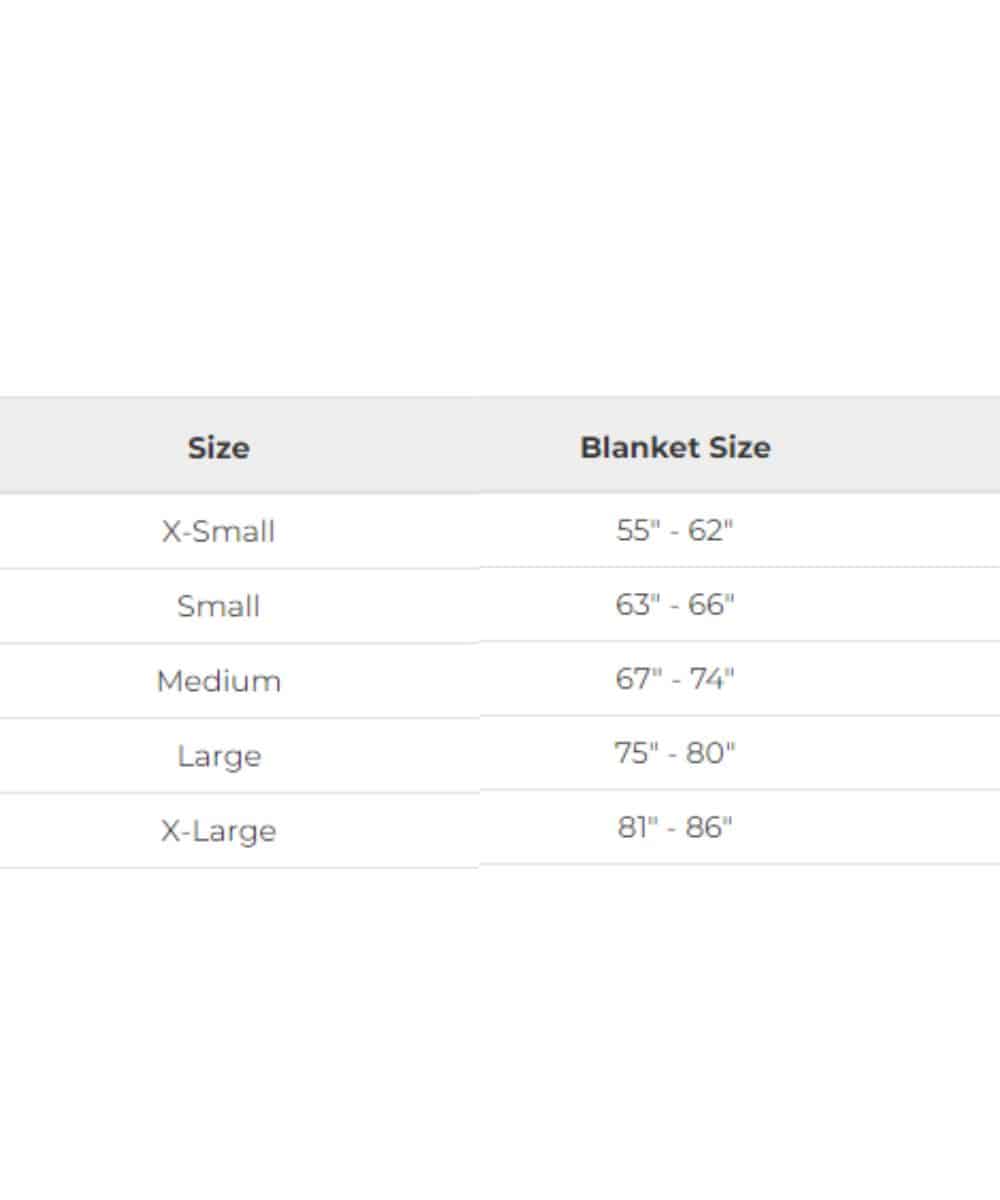1000x1200 pixels.
Task: Click the 75" - 80" blanket size cell
Action: tap(675, 753)
